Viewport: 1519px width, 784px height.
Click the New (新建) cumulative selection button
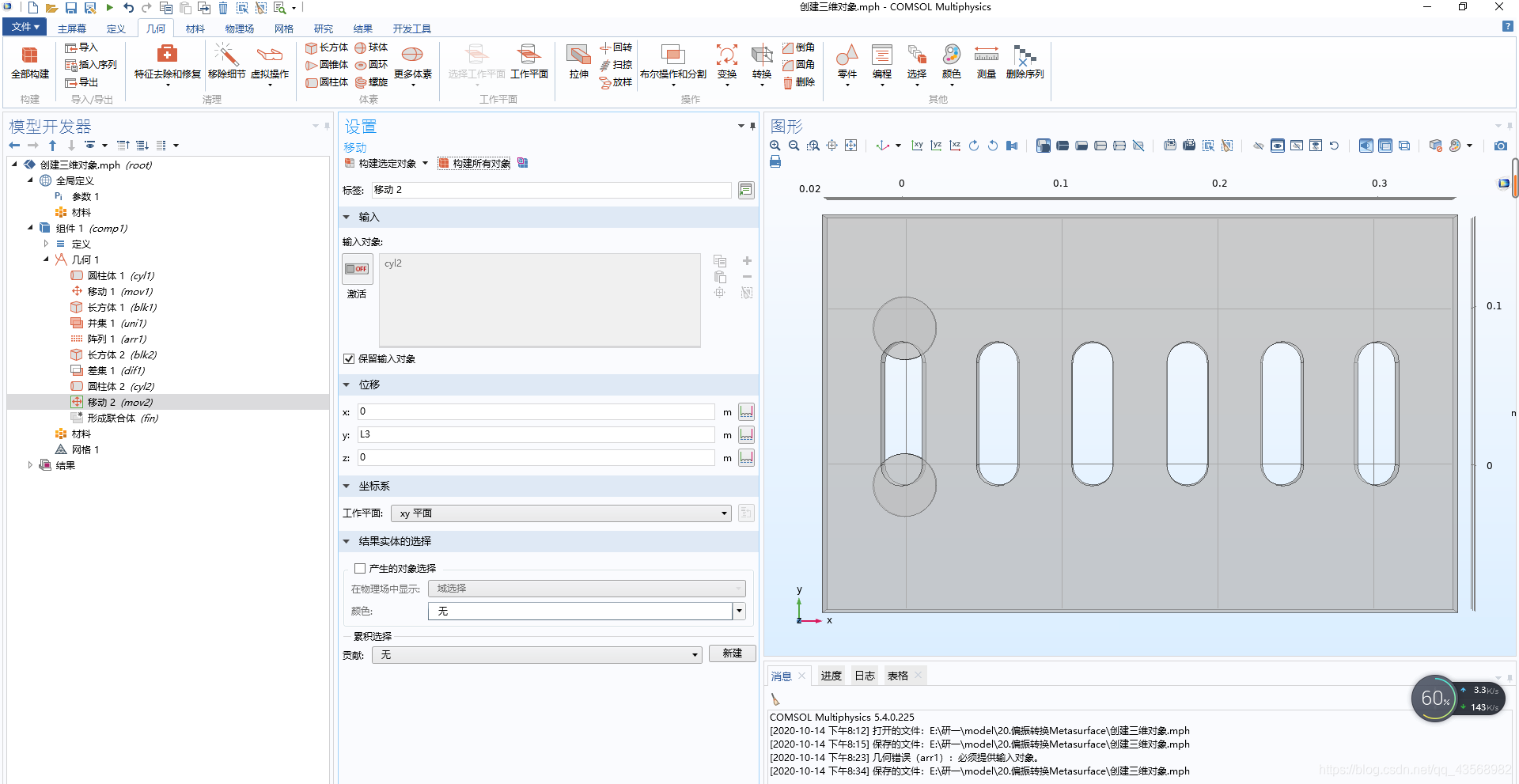pyautogui.click(x=732, y=653)
